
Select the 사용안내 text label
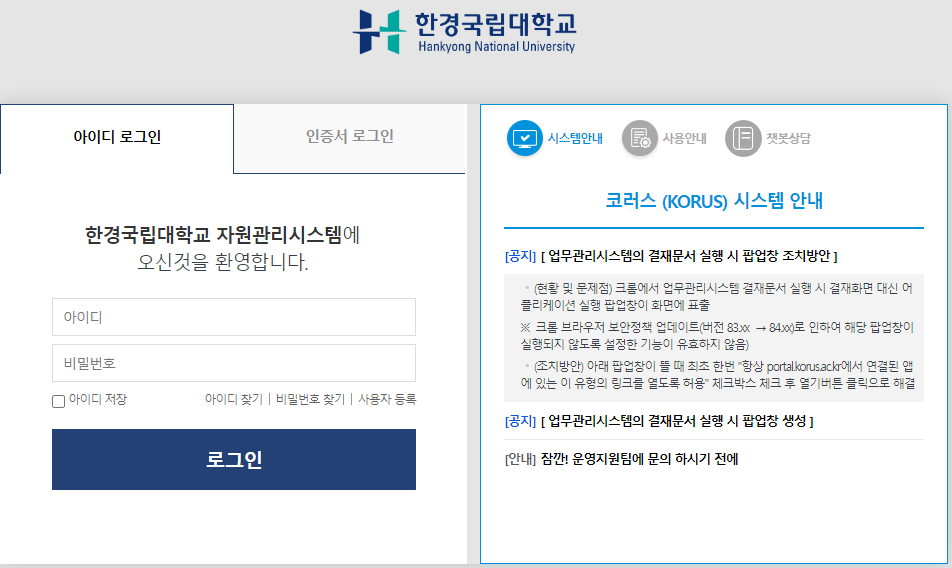coord(684,139)
